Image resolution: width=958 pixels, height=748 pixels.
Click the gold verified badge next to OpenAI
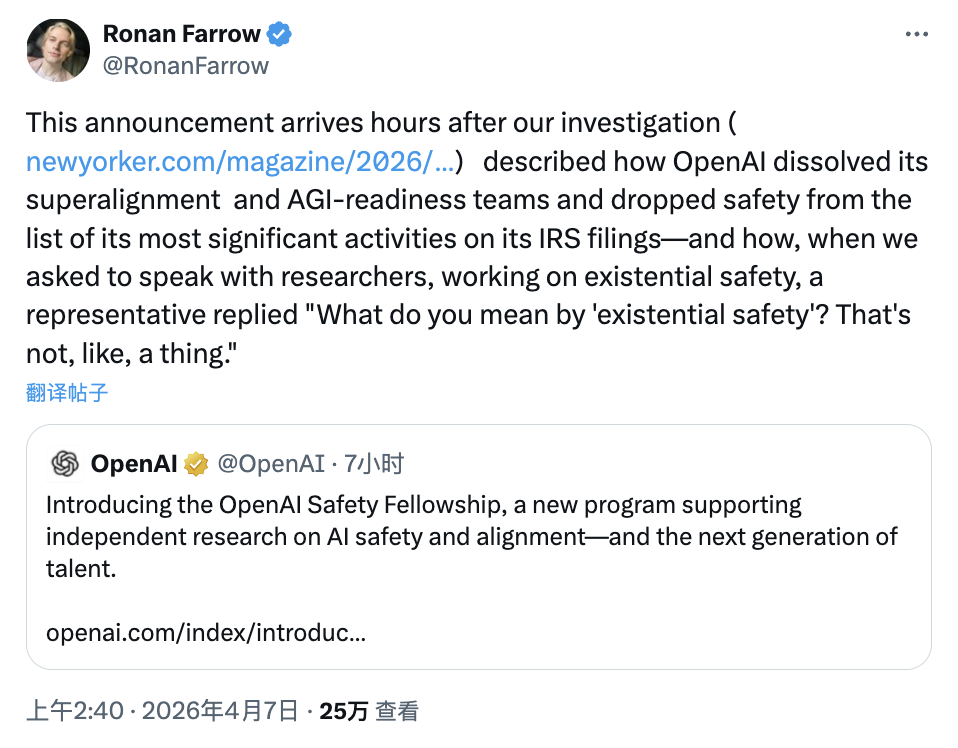(195, 464)
